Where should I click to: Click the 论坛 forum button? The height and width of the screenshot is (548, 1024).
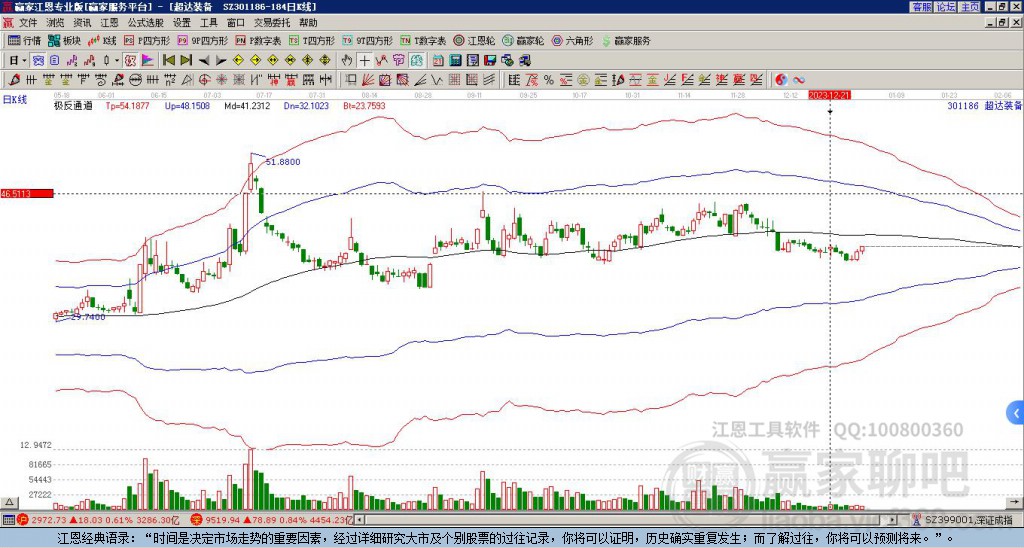tap(946, 7)
